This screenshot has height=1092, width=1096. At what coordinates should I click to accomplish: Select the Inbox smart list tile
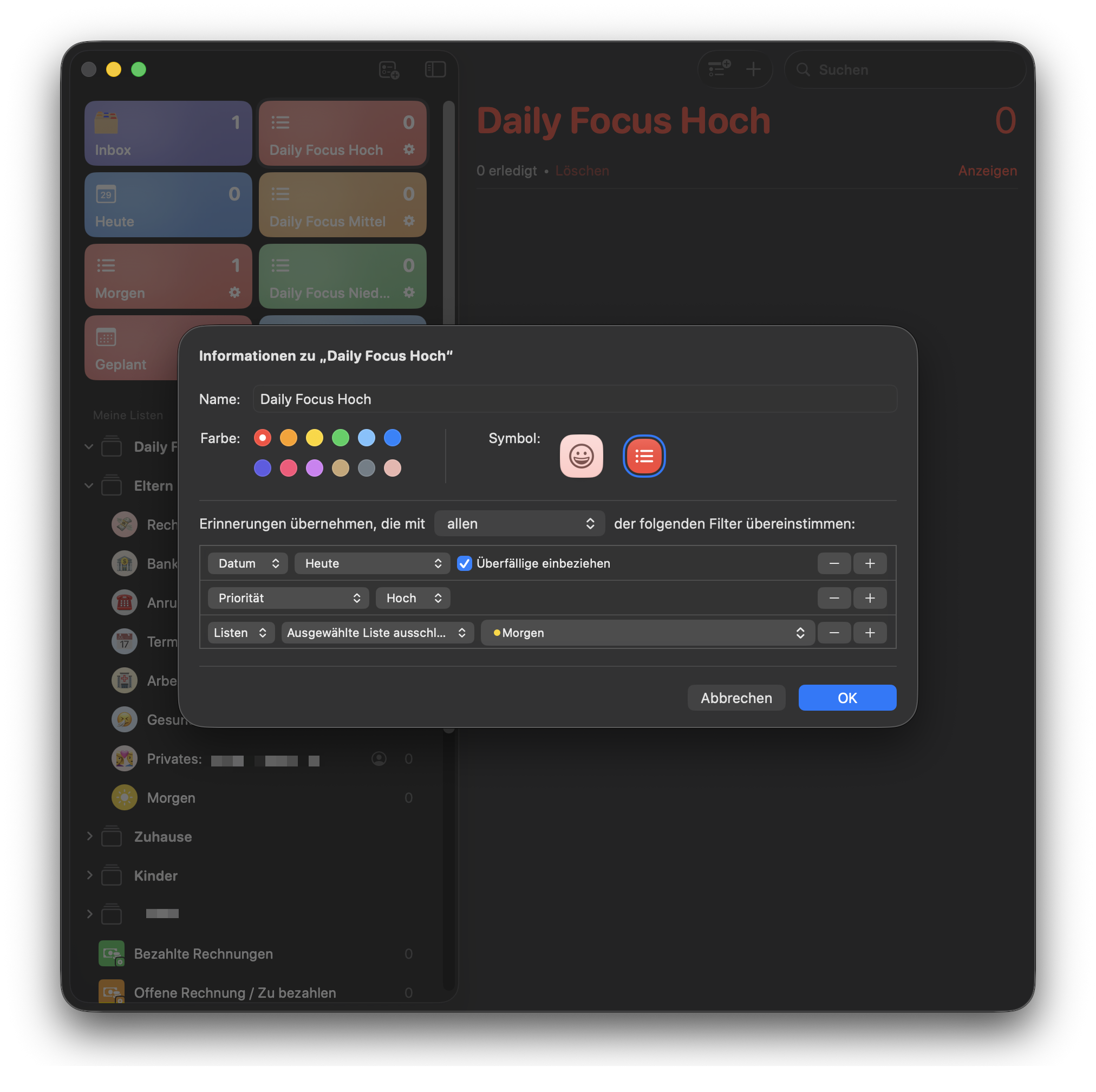[x=168, y=133]
